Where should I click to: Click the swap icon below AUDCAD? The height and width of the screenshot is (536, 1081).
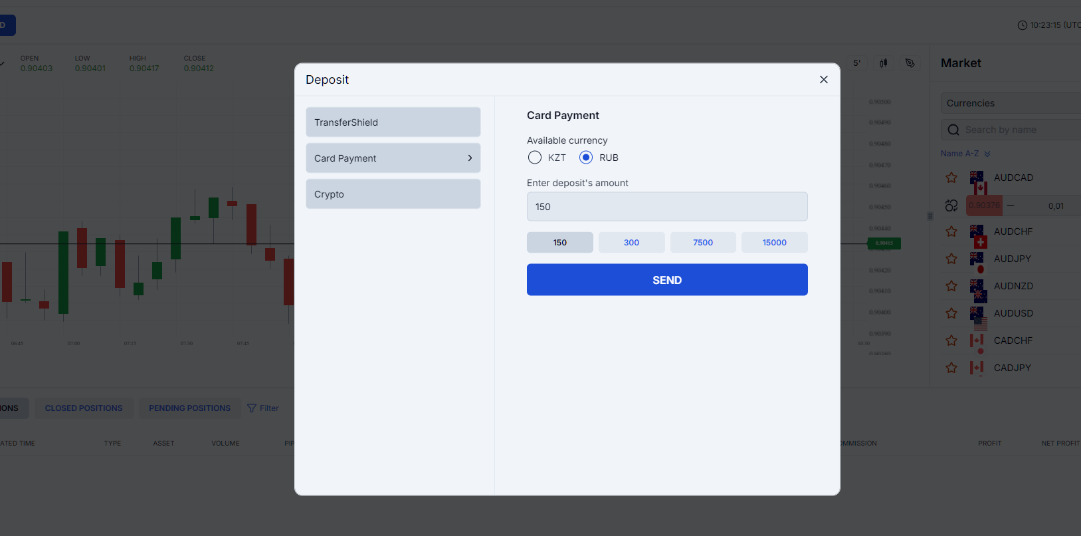point(951,206)
